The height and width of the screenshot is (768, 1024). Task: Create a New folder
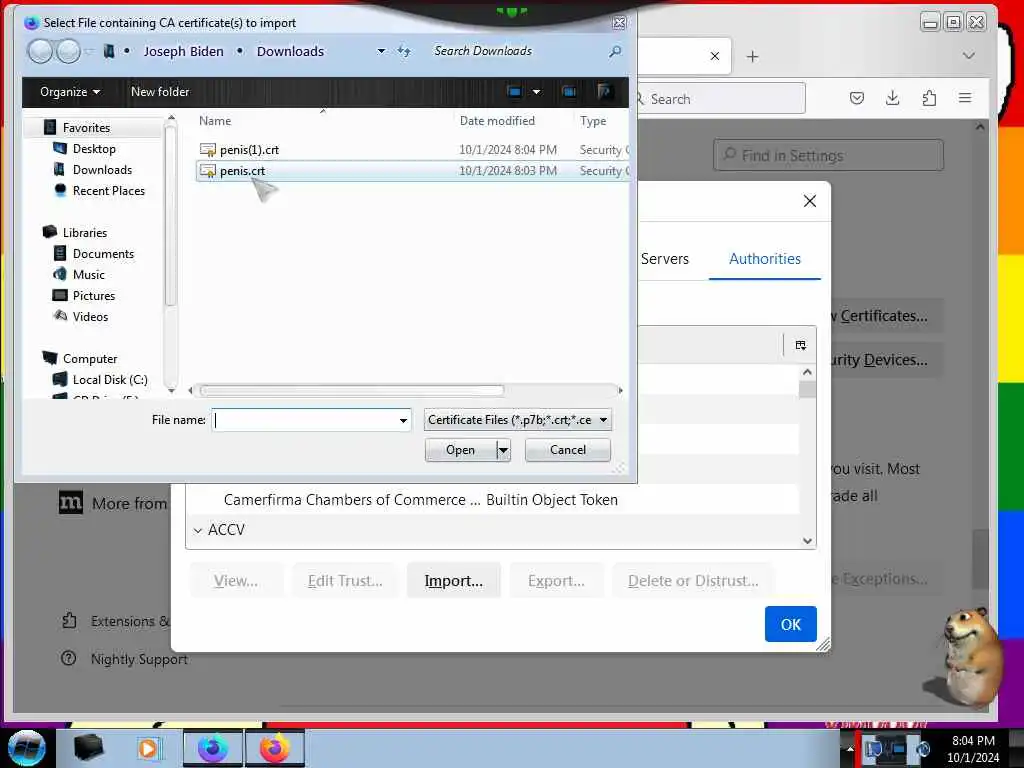[x=160, y=92]
